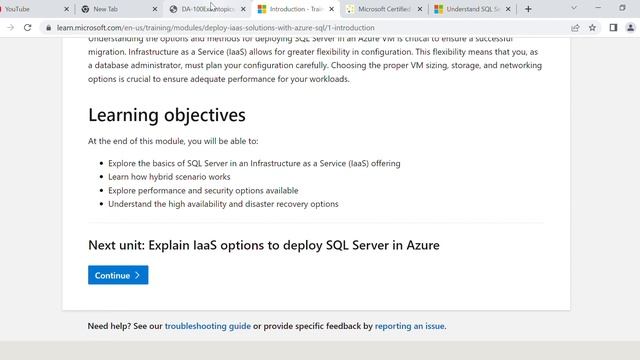
Task: Close the New Tab tab
Action: pos(155,9)
